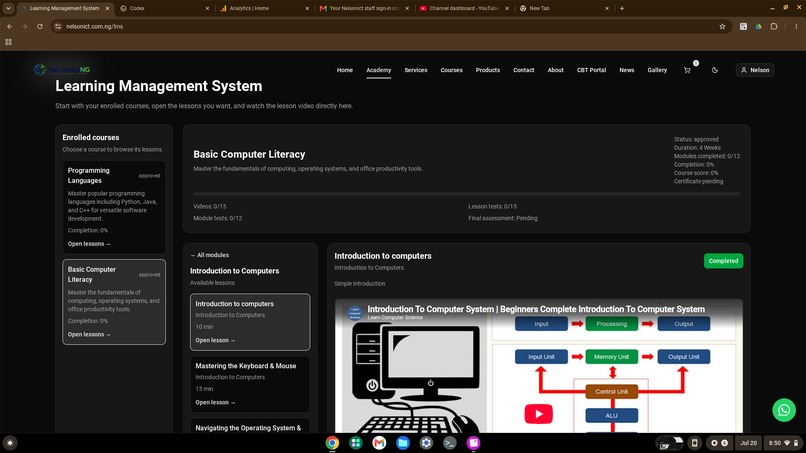This screenshot has width=806, height=453.
Task: Open quick settings showing 8:50 clock
Action: [783, 443]
